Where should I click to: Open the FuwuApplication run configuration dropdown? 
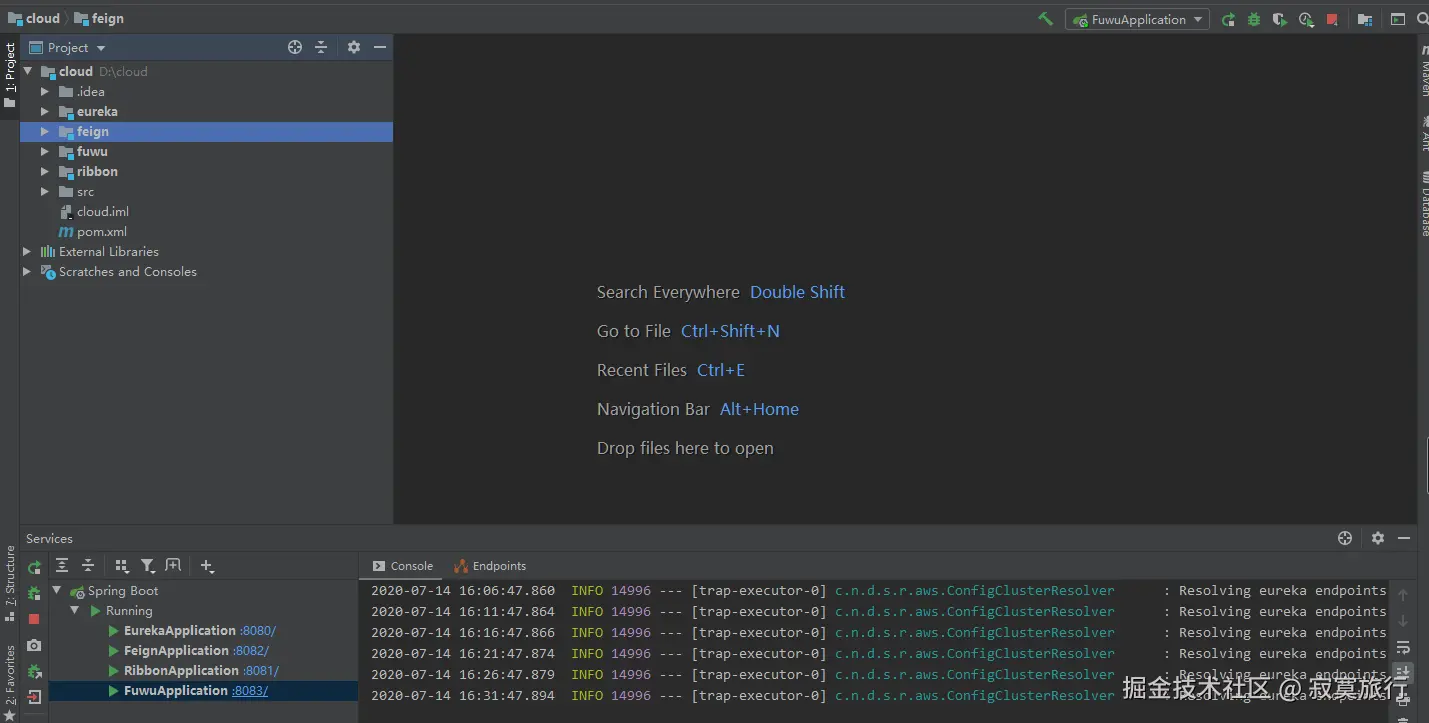[1137, 19]
